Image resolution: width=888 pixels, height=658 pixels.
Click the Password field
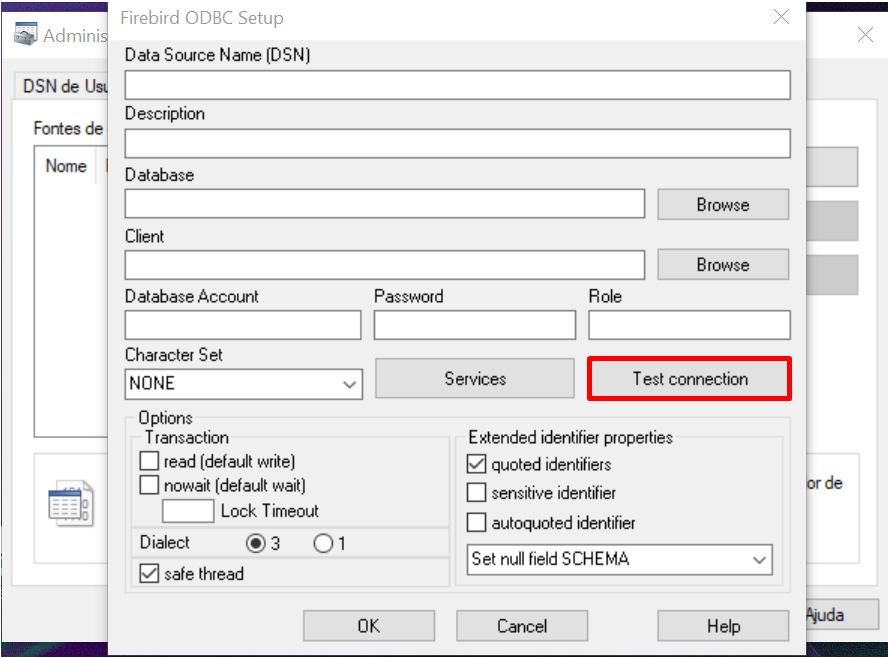click(x=475, y=325)
